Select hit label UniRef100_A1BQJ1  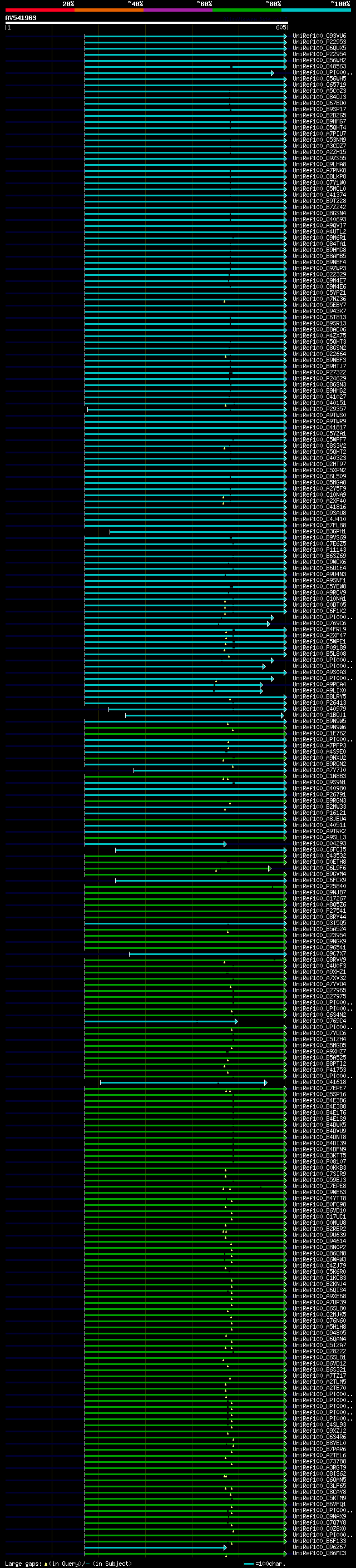click(x=319, y=715)
